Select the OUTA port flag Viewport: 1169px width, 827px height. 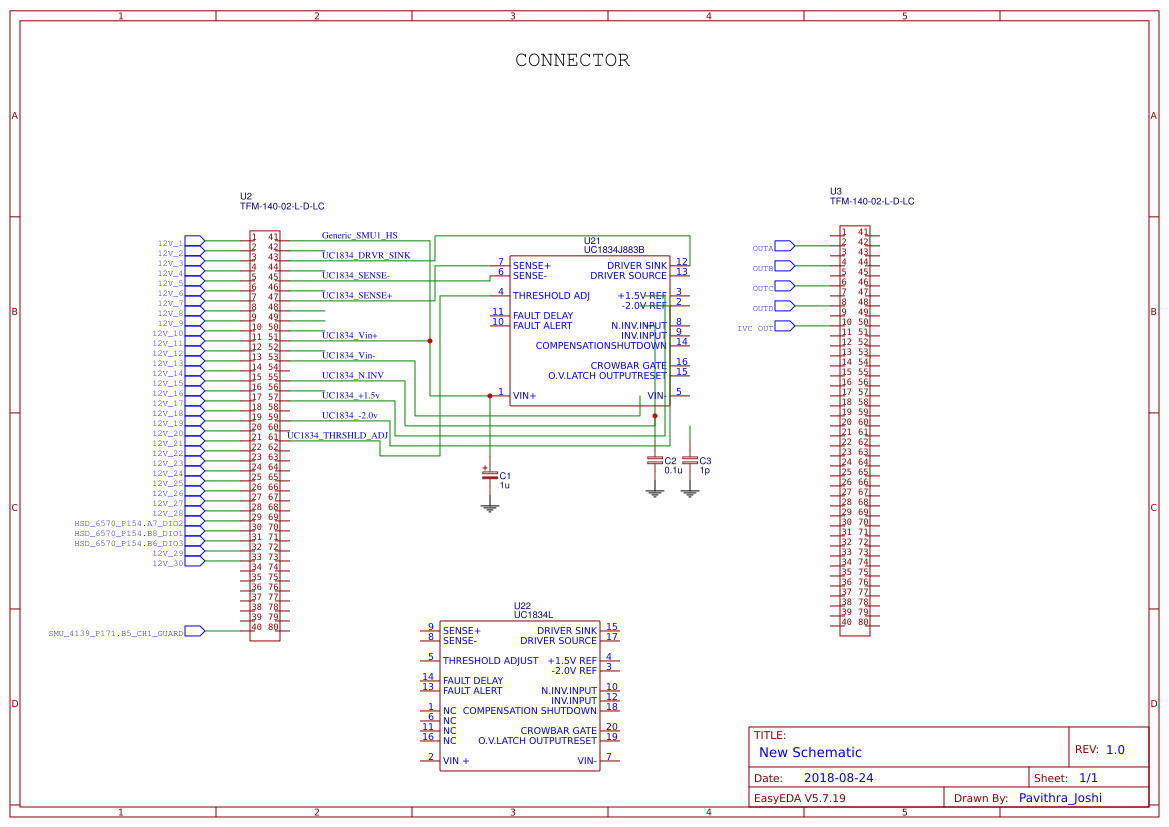point(785,245)
